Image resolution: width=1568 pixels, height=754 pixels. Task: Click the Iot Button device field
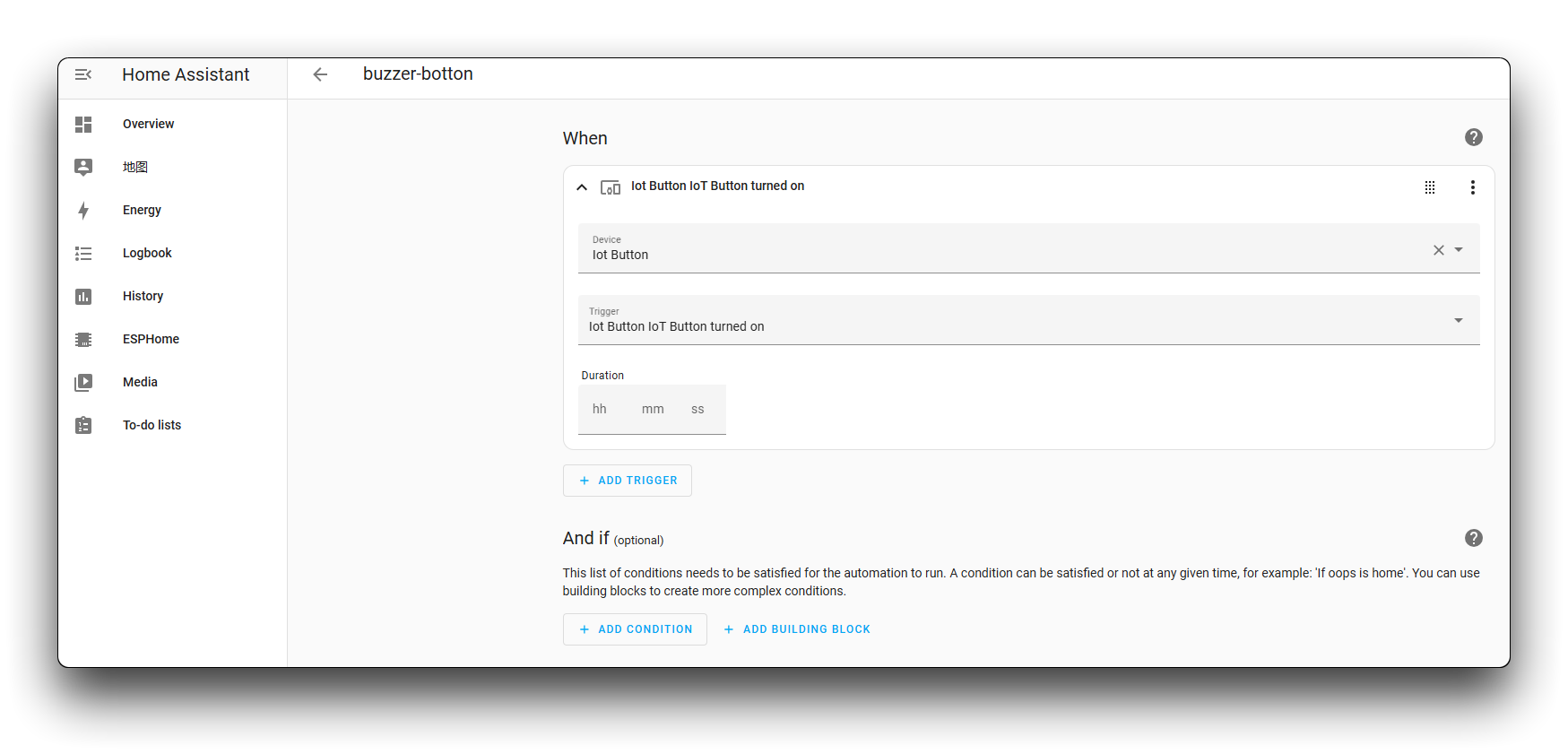click(1028, 248)
